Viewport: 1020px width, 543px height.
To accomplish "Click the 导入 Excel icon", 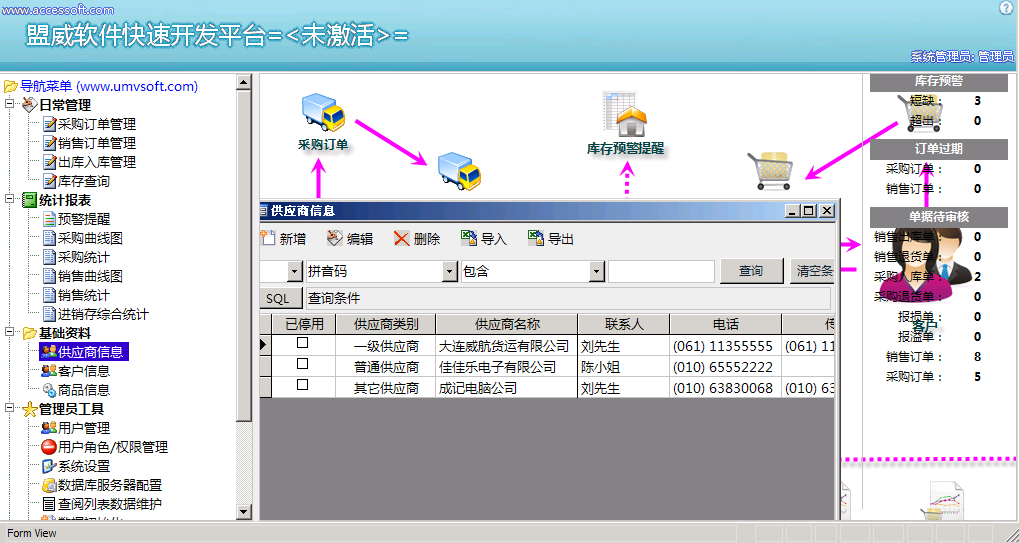I will point(468,238).
